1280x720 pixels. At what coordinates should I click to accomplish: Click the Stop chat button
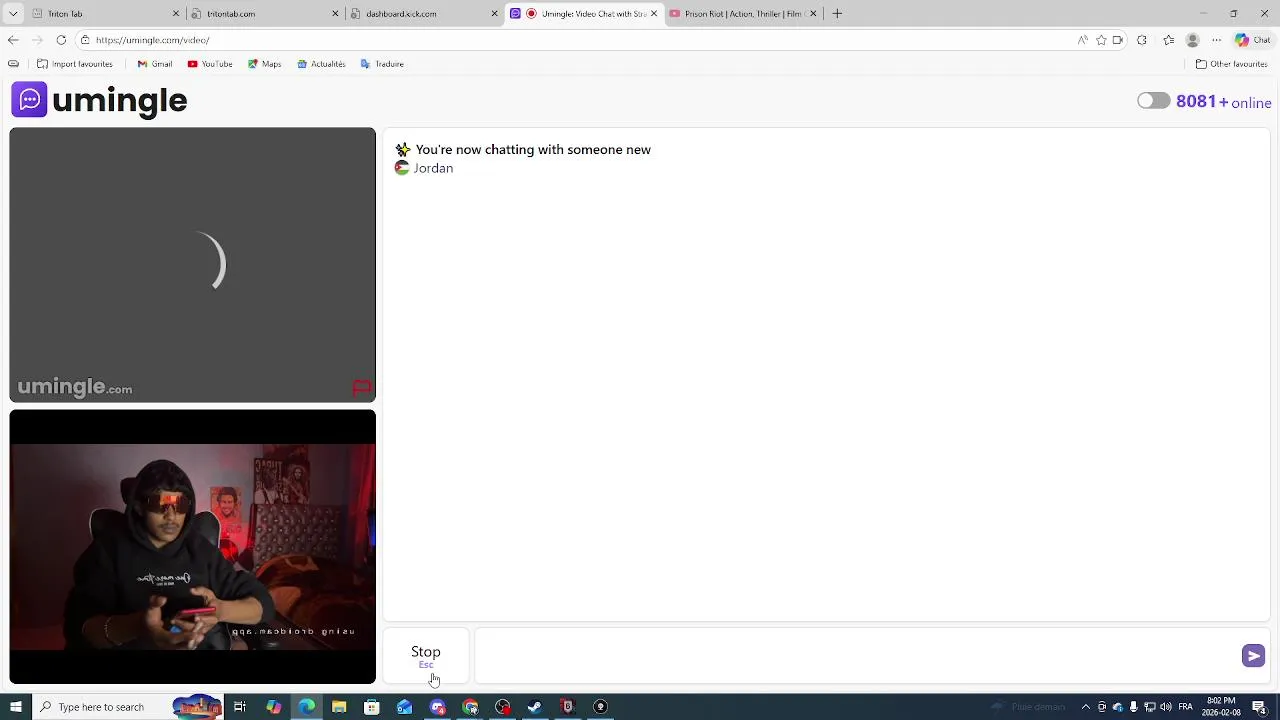tap(426, 655)
